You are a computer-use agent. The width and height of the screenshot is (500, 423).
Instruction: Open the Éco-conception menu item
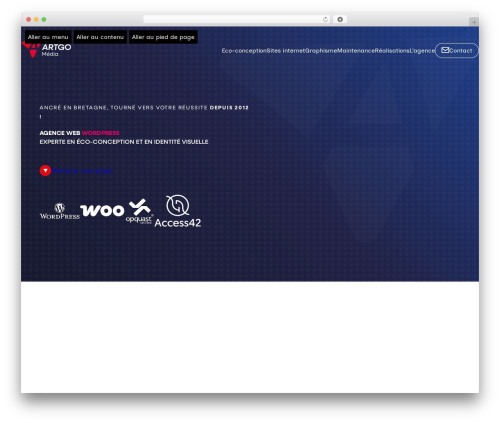244,51
